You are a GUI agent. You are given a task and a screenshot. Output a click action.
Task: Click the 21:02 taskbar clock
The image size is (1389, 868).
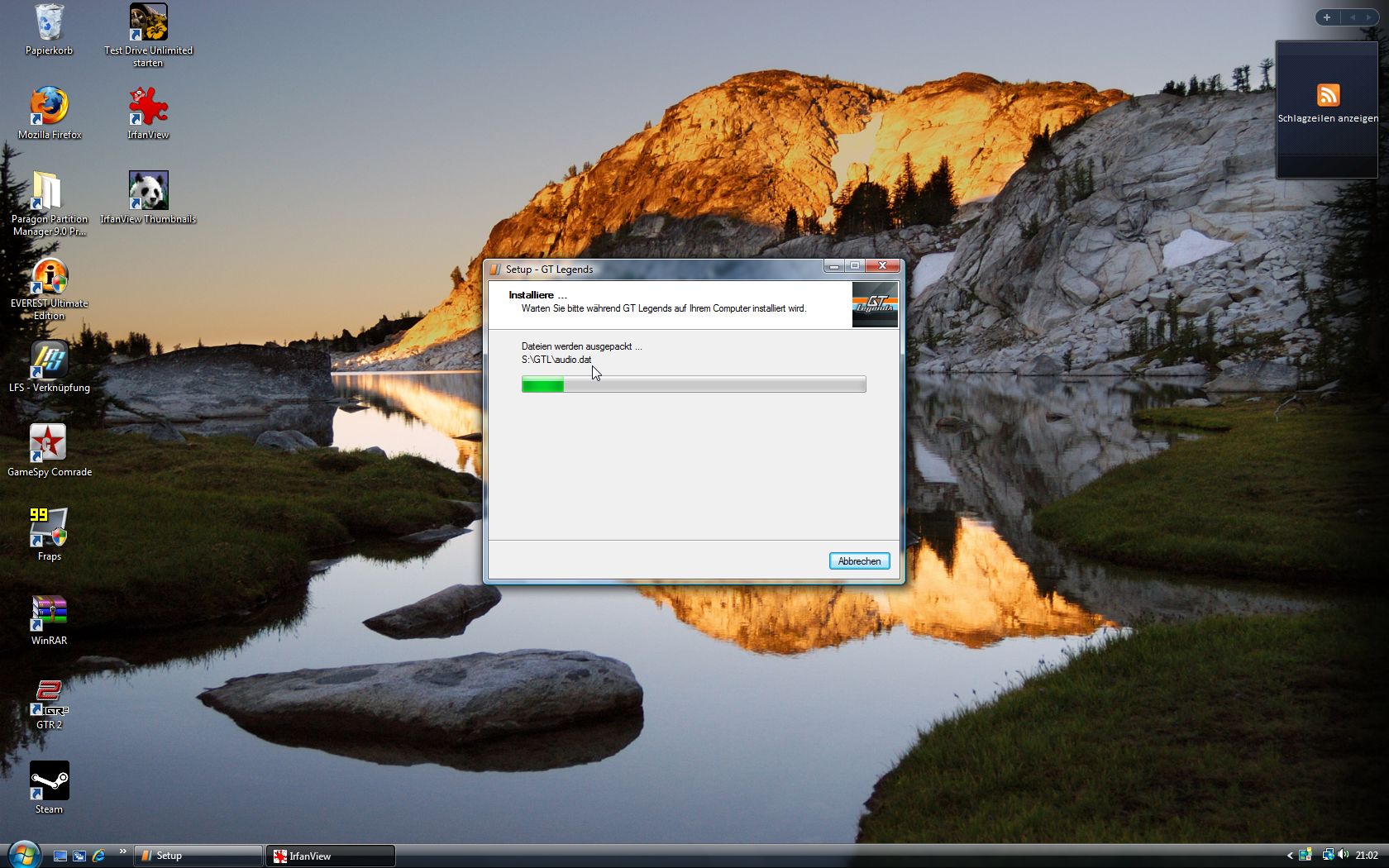click(1367, 856)
